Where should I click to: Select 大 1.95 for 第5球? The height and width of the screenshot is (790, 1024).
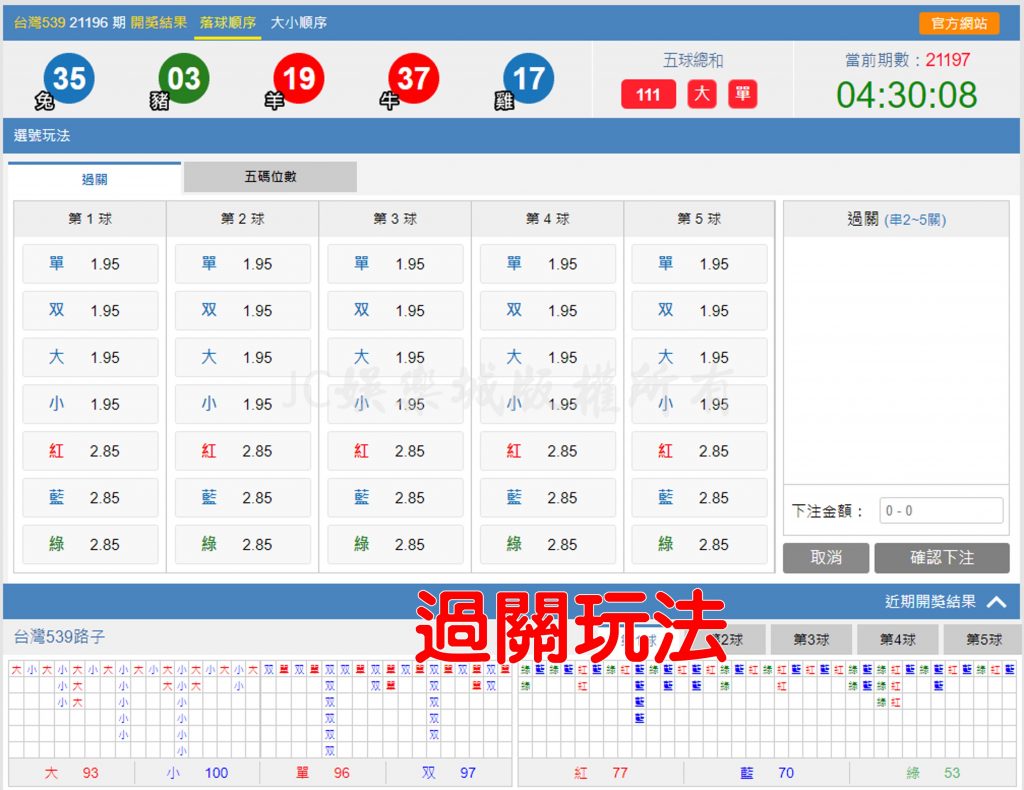[x=699, y=357]
